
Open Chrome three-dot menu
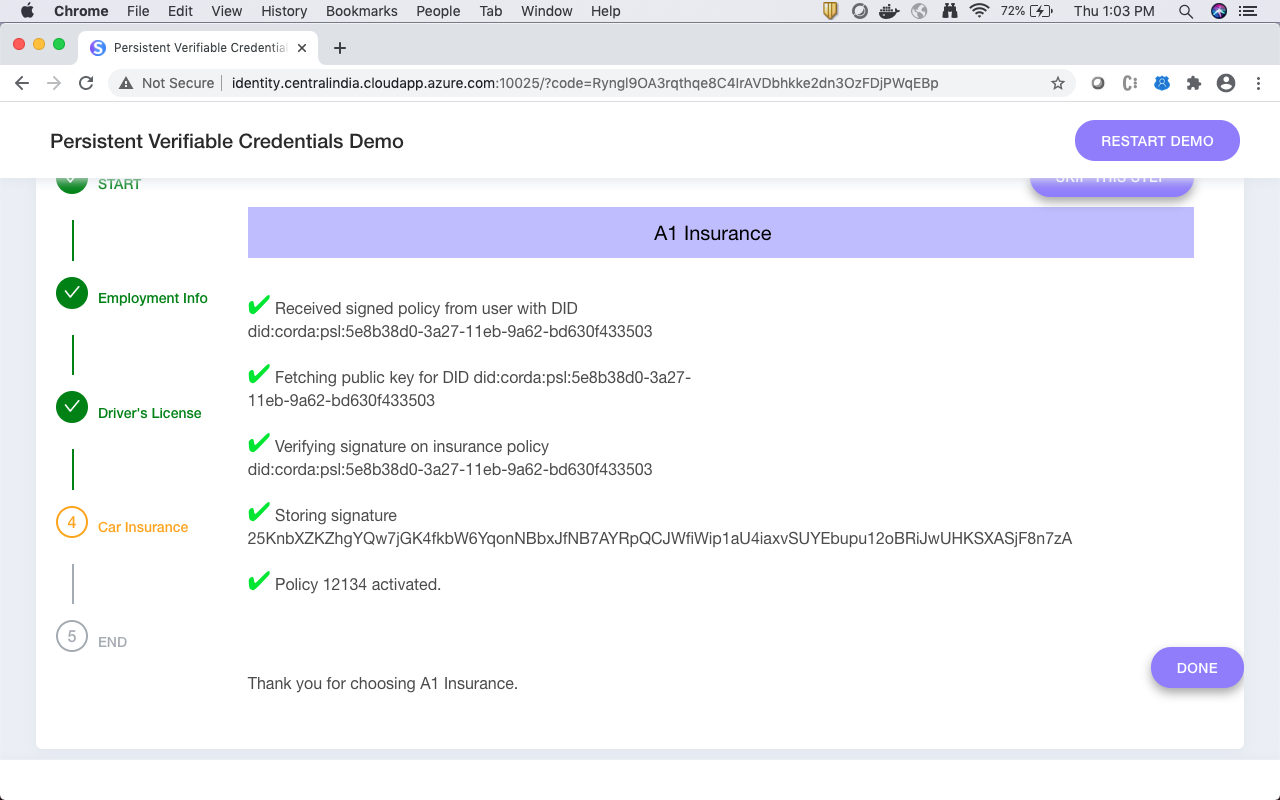(1257, 83)
